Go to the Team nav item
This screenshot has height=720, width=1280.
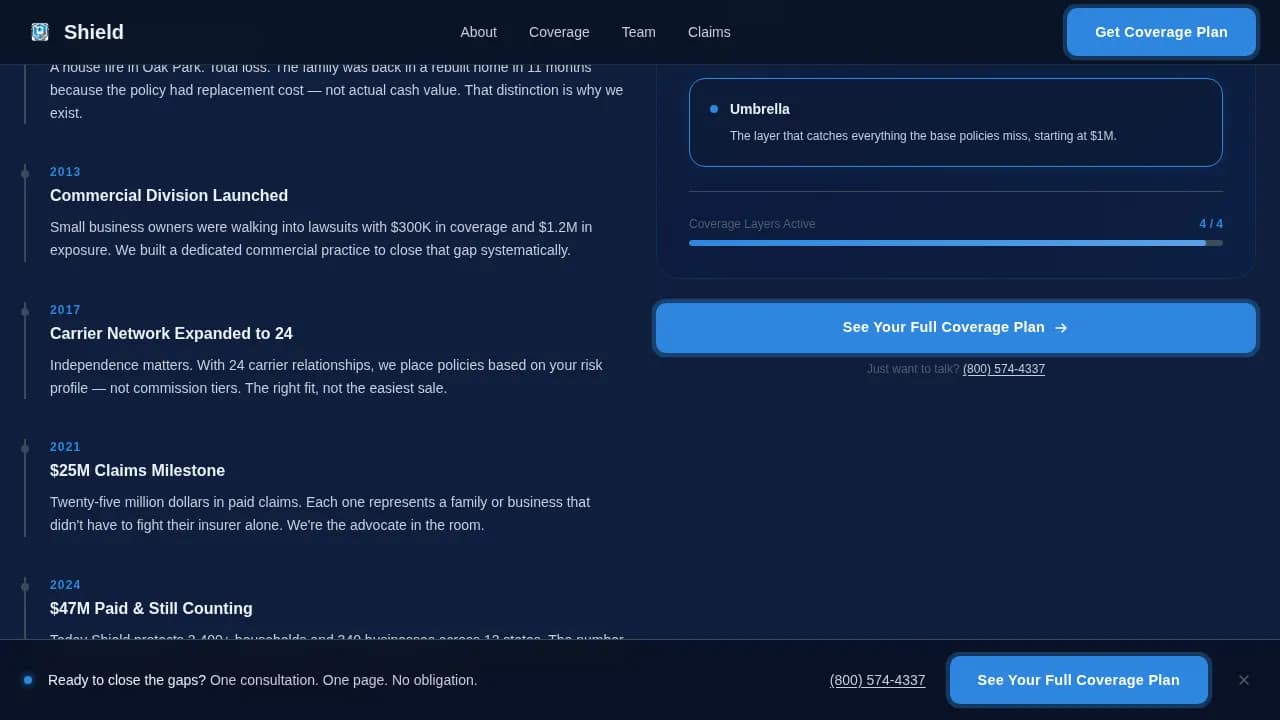[x=639, y=32]
